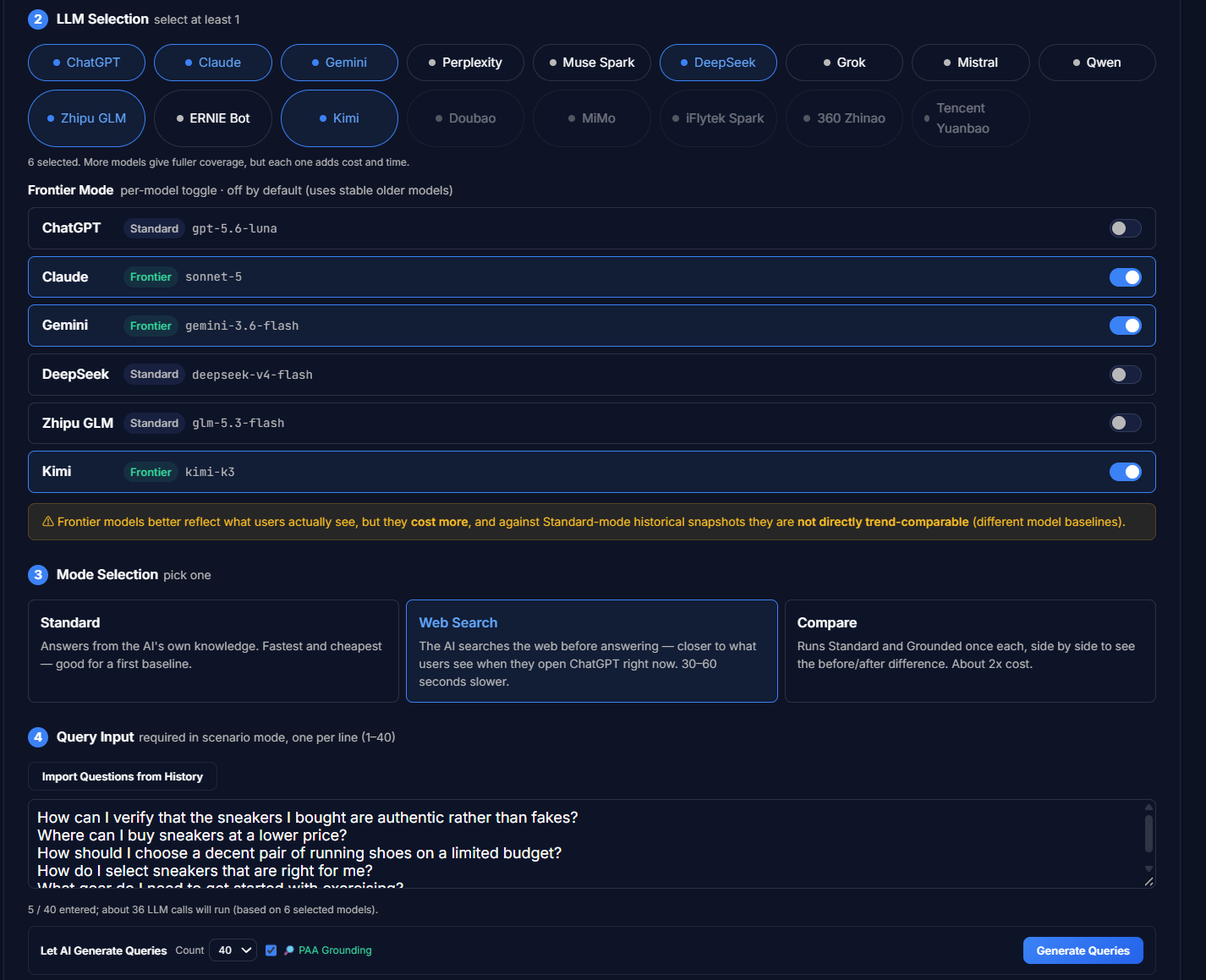1206x980 pixels.
Task: Select the Qwen model chip
Action: pyautogui.click(x=1097, y=63)
